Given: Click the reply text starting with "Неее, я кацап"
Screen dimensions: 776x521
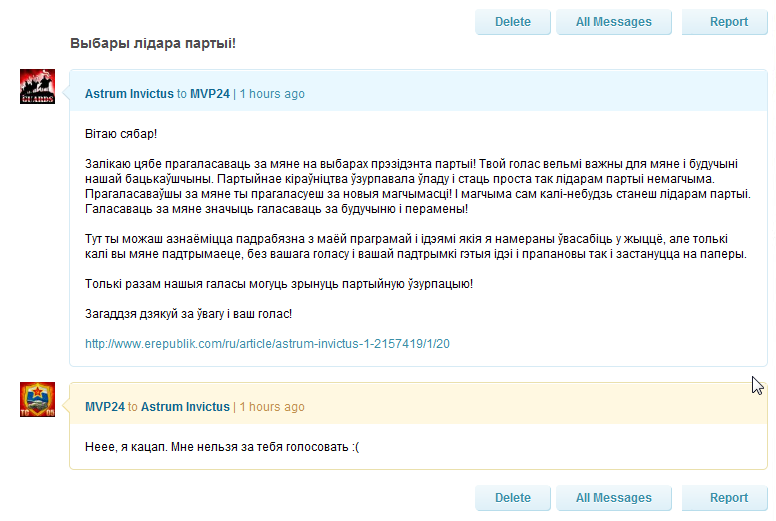Looking at the screenshot, I should pyautogui.click(x=222, y=446).
